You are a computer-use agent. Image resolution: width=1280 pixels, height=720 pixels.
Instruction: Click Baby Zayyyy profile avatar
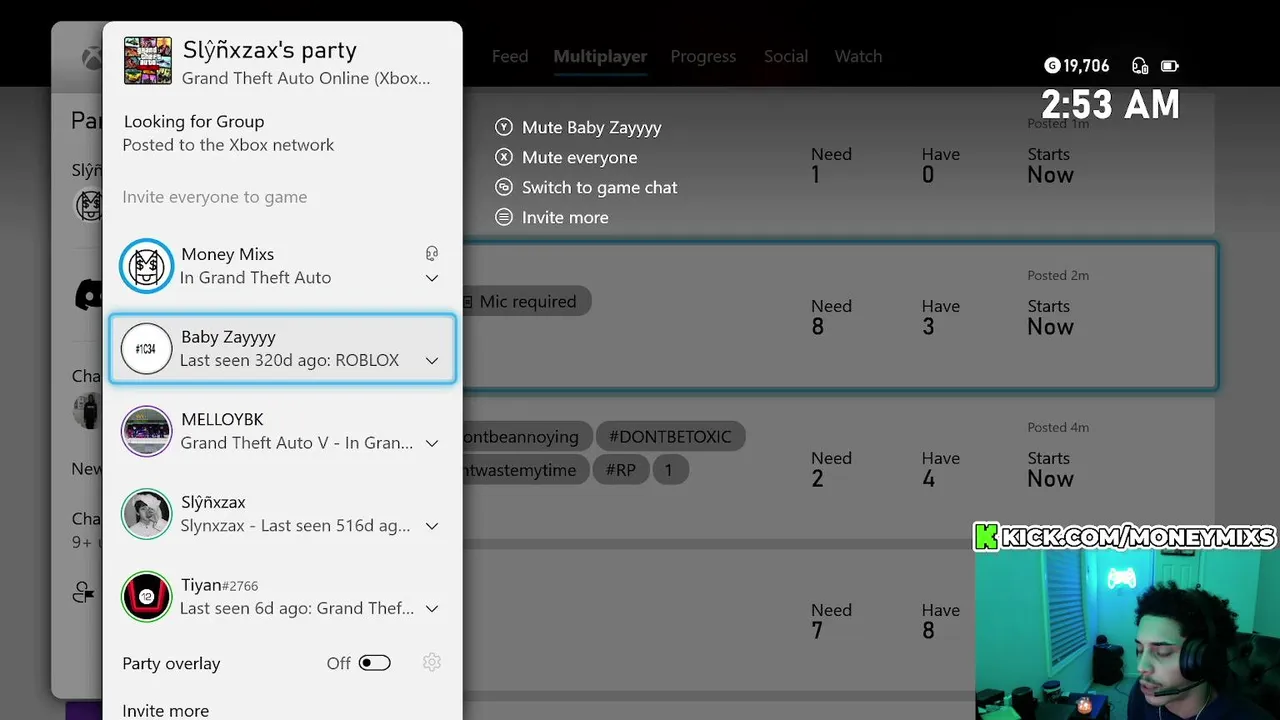[146, 349]
